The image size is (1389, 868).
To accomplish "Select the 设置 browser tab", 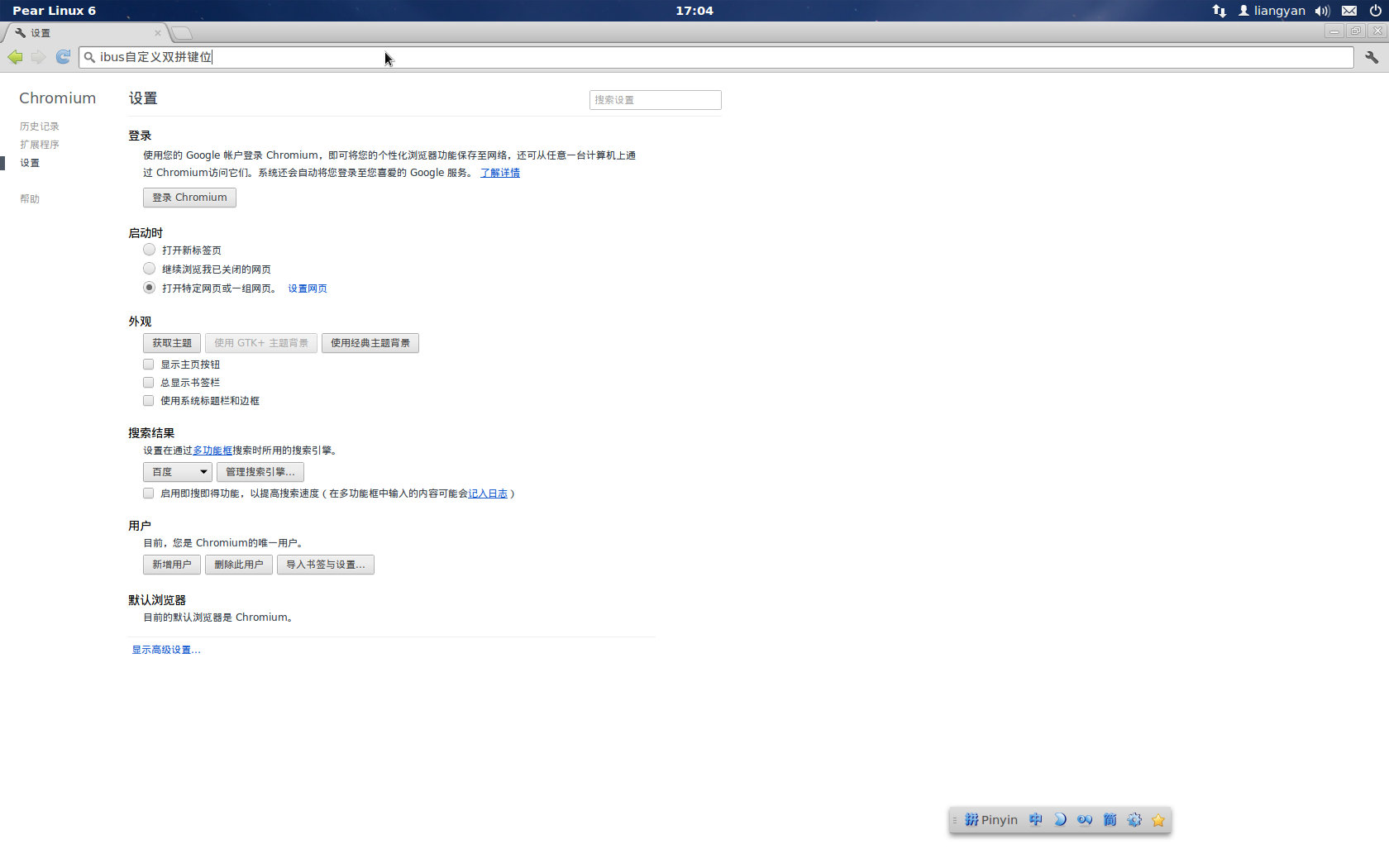I will pyautogui.click(x=86, y=33).
